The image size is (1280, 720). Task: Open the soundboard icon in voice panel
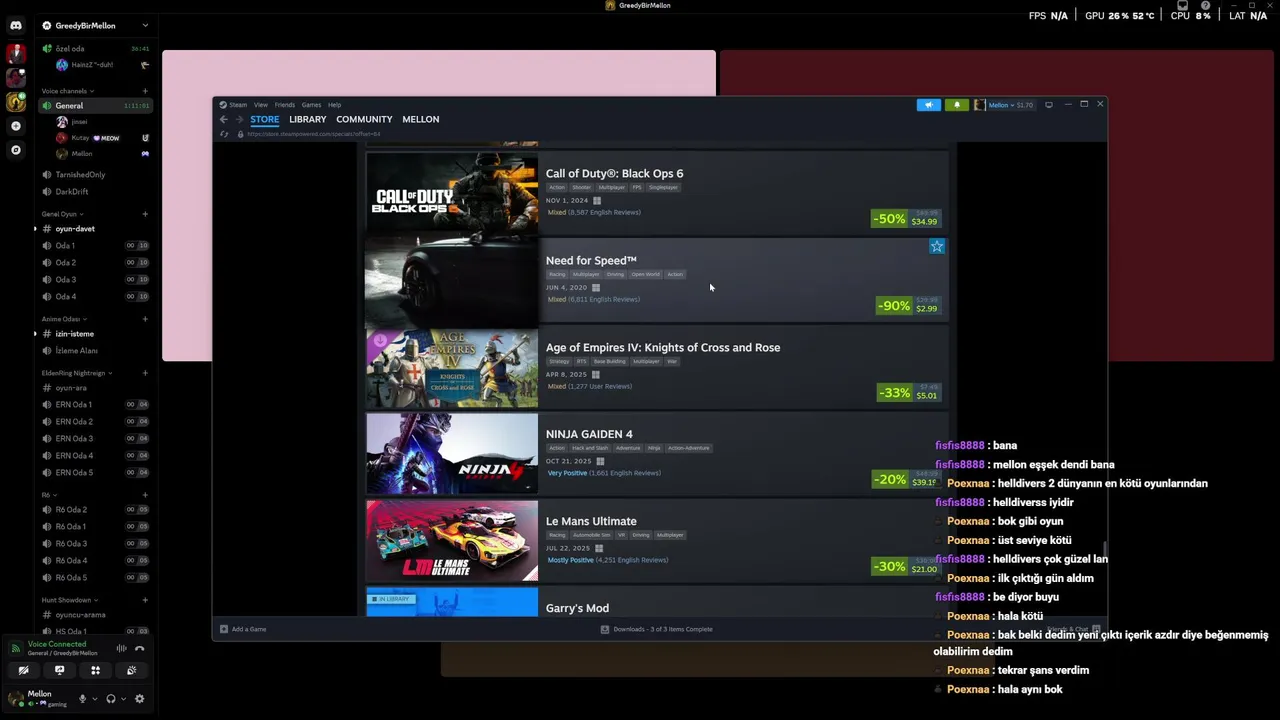coord(131,670)
